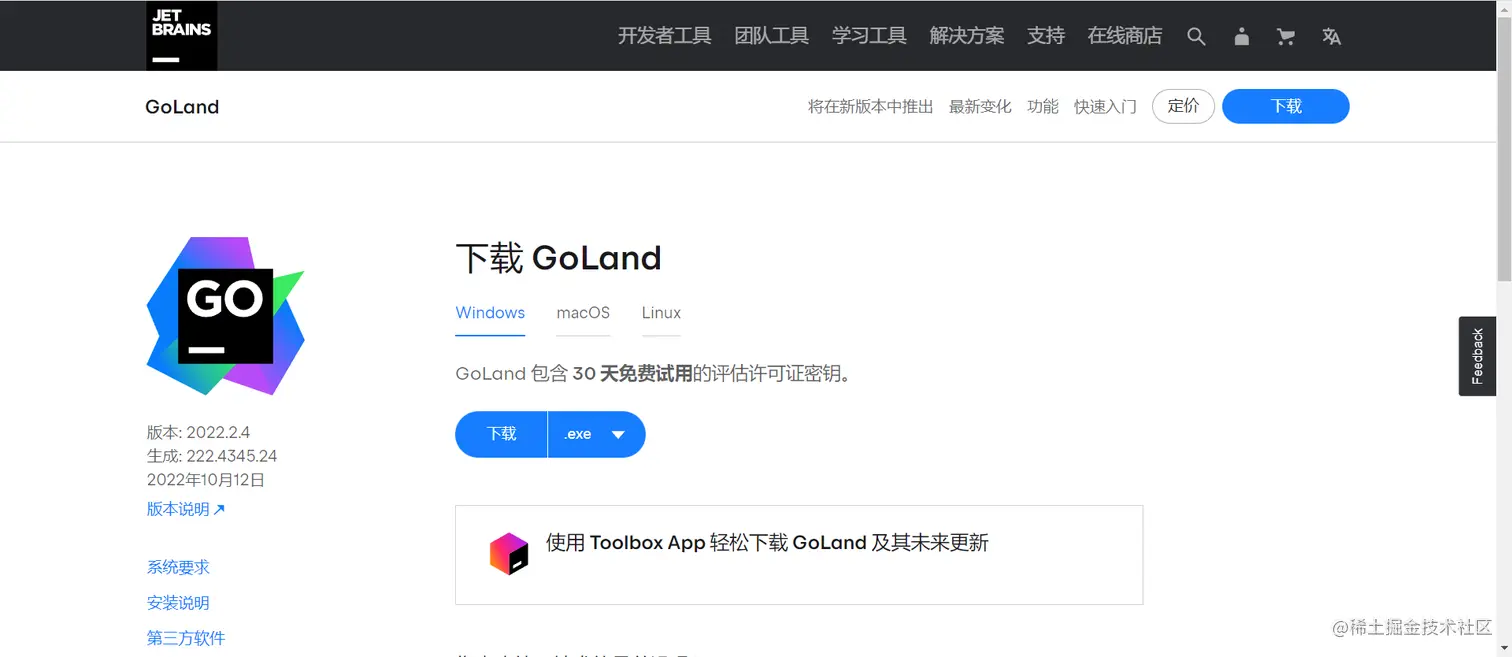
Task: Click the JetBrains logo
Action: pos(181,36)
